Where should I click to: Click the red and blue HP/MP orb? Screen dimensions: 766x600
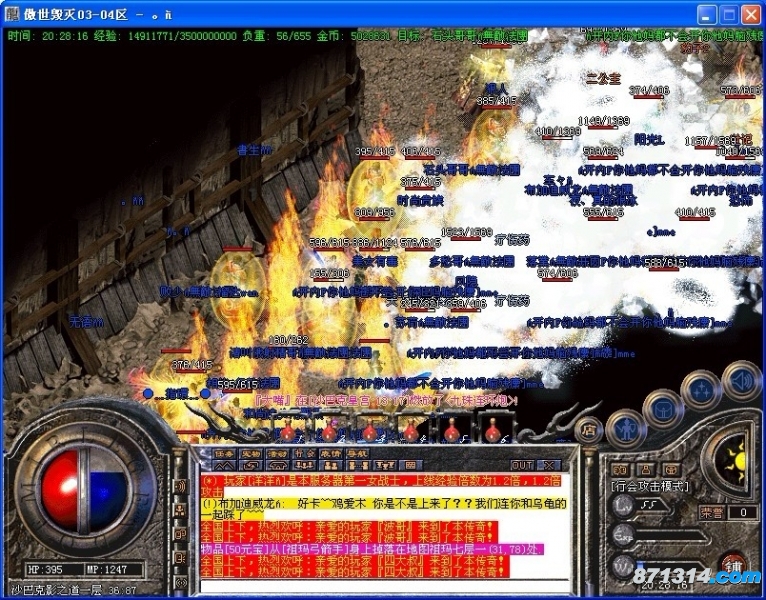(85, 491)
